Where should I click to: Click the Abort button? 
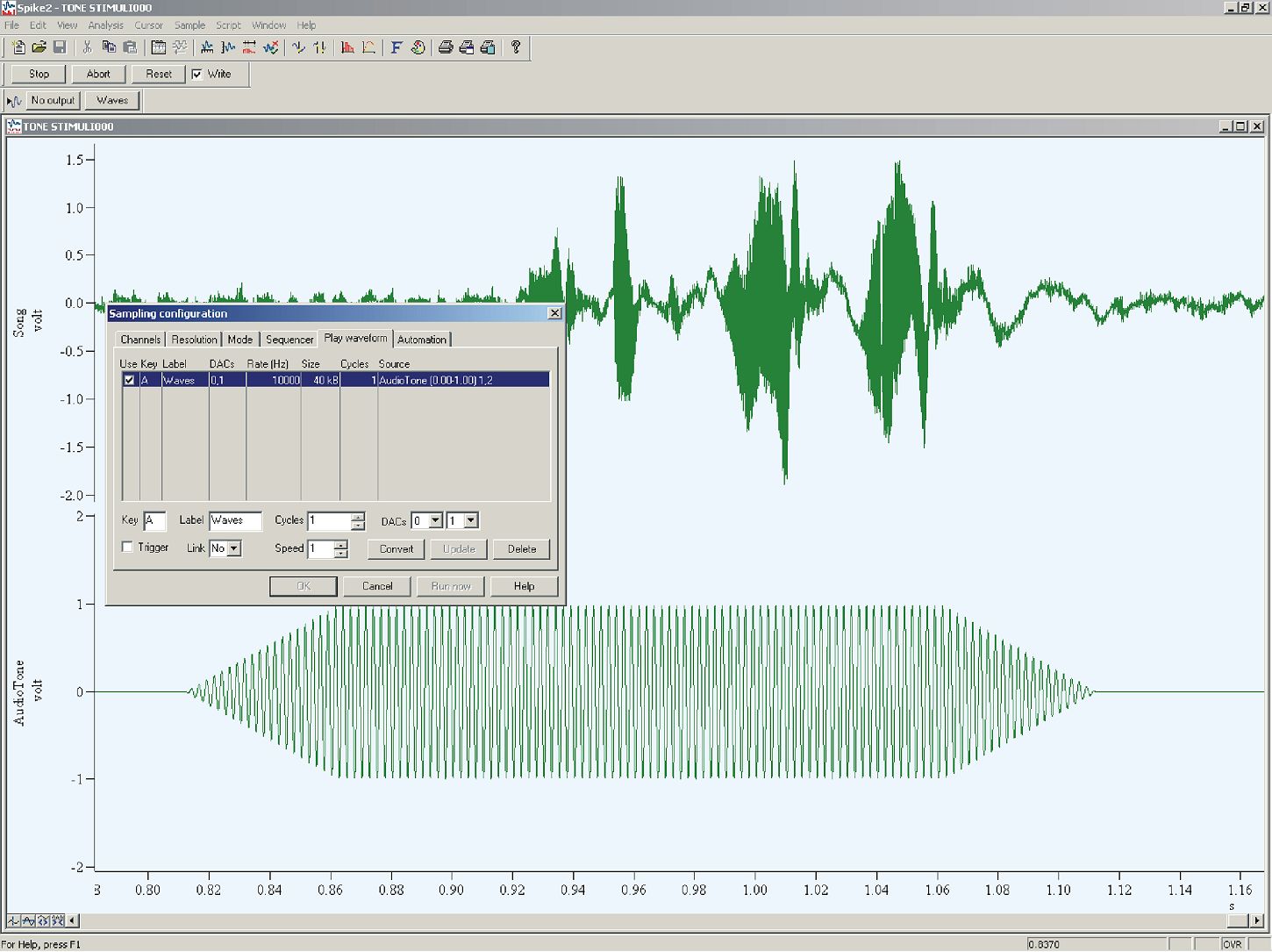[x=98, y=74]
